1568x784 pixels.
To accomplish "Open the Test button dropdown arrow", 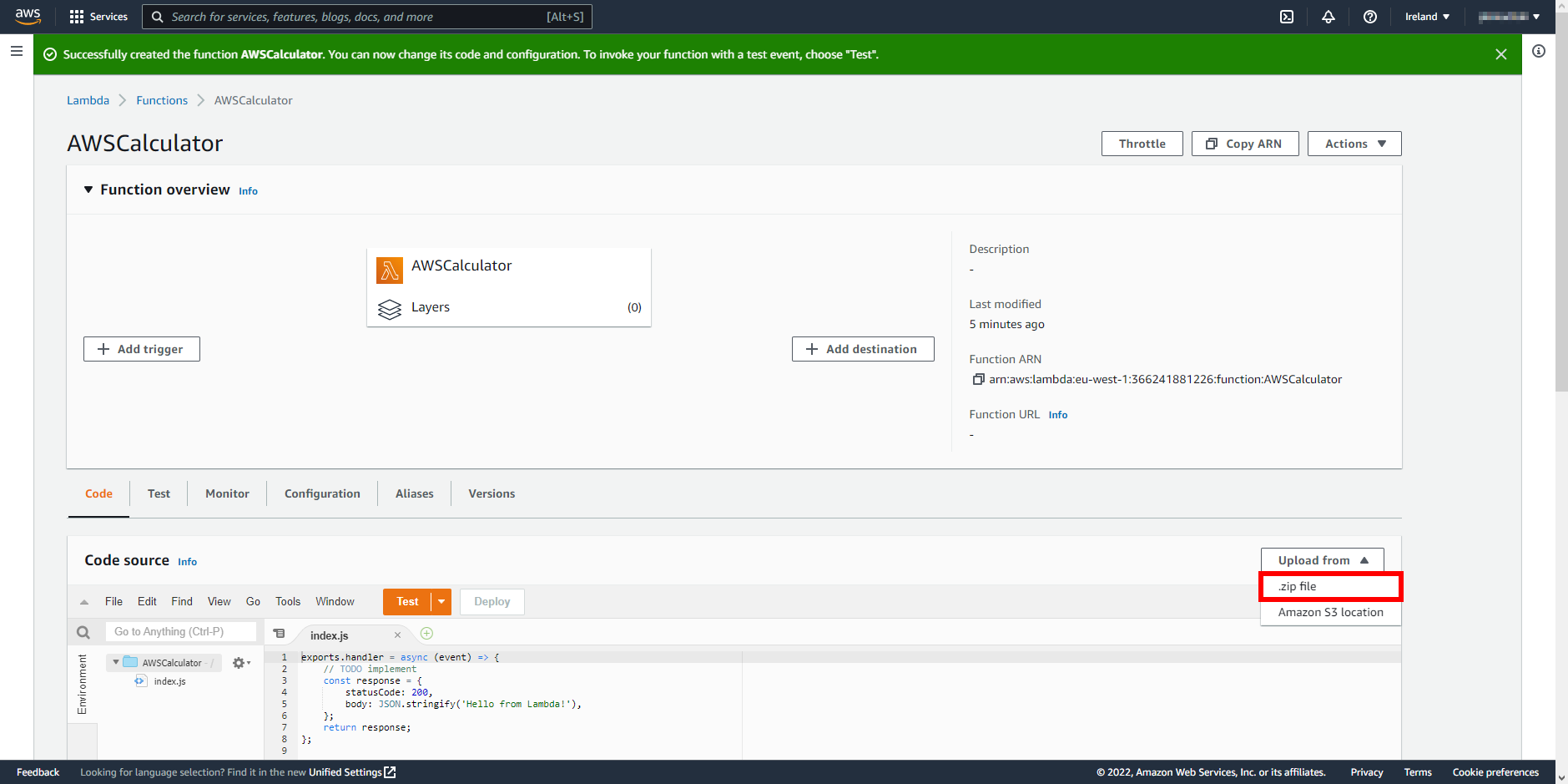I will (441, 601).
